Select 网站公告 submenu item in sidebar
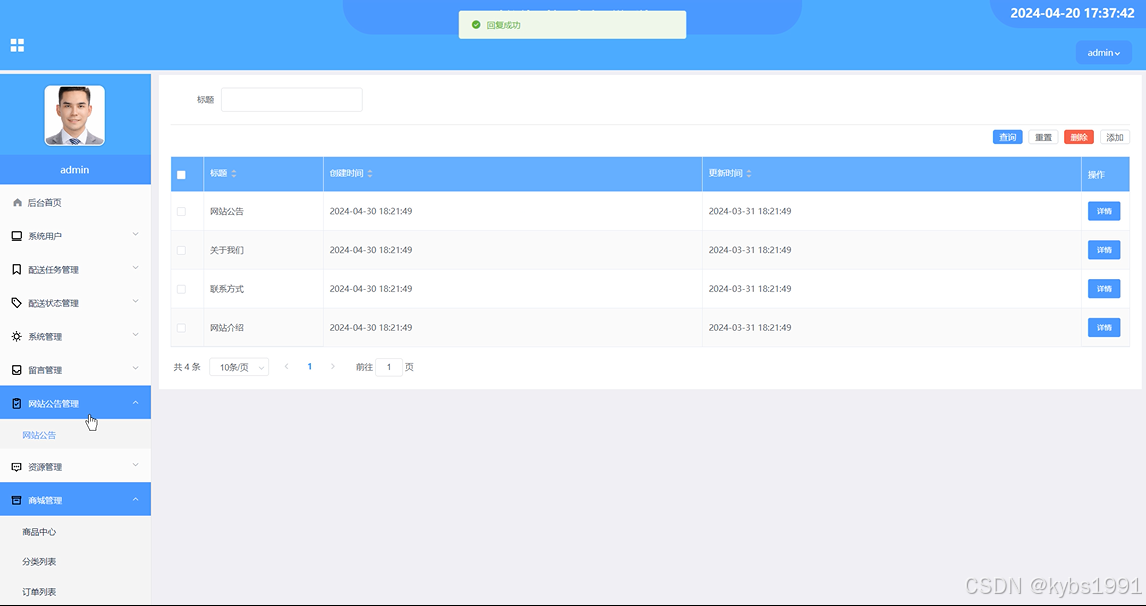The width and height of the screenshot is (1146, 606). (75, 435)
